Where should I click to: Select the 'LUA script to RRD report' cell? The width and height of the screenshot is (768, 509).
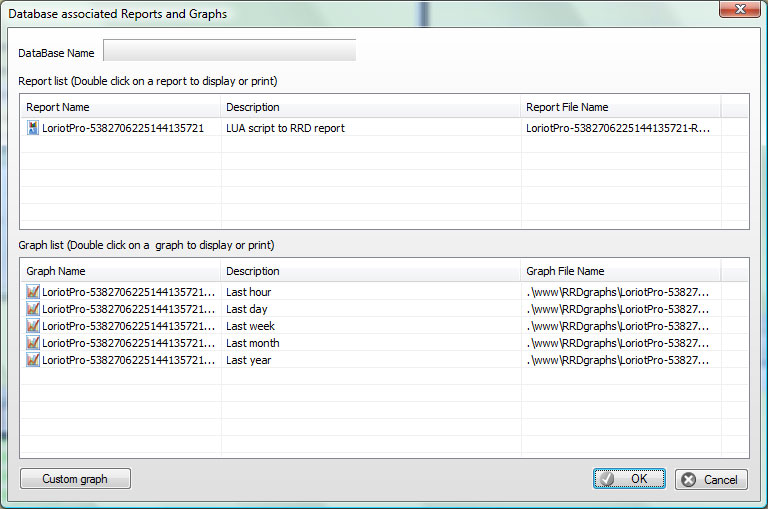[285, 128]
